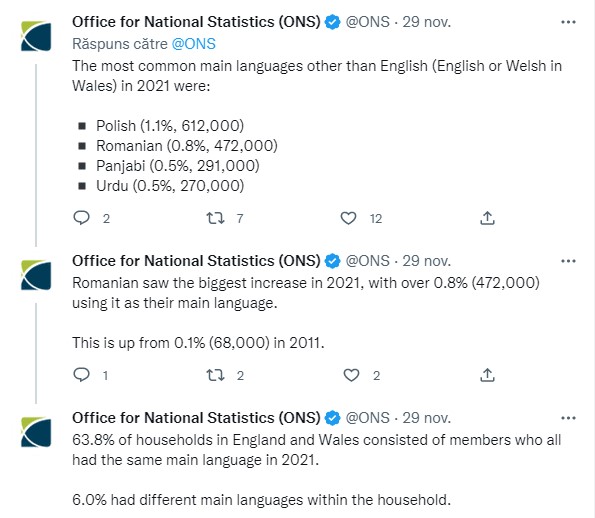This screenshot has width=595, height=518.
Task: Open more options on Romanian increase tweet
Action: click(568, 261)
